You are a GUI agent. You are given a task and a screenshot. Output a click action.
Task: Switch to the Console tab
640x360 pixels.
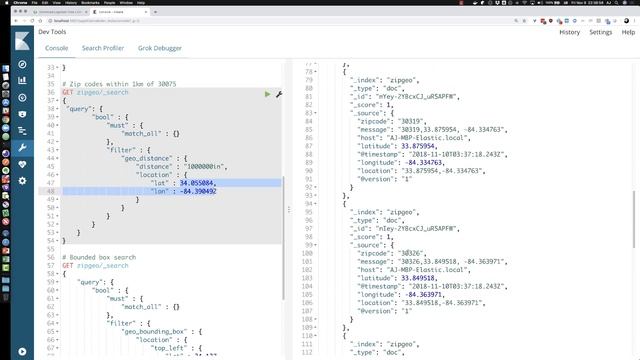click(x=56, y=48)
